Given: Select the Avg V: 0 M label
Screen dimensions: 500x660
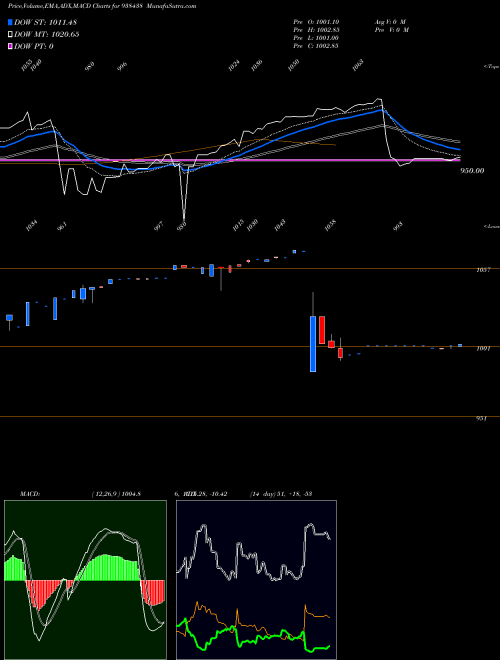Looking at the screenshot, I should [x=390, y=21].
